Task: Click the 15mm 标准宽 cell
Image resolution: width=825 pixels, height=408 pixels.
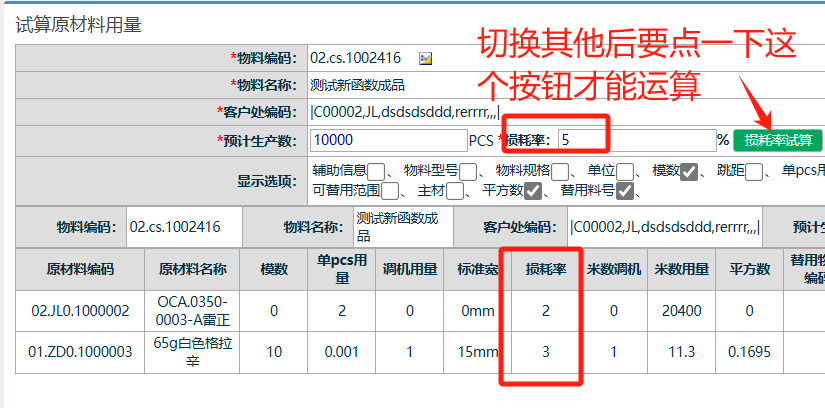Action: (x=478, y=352)
